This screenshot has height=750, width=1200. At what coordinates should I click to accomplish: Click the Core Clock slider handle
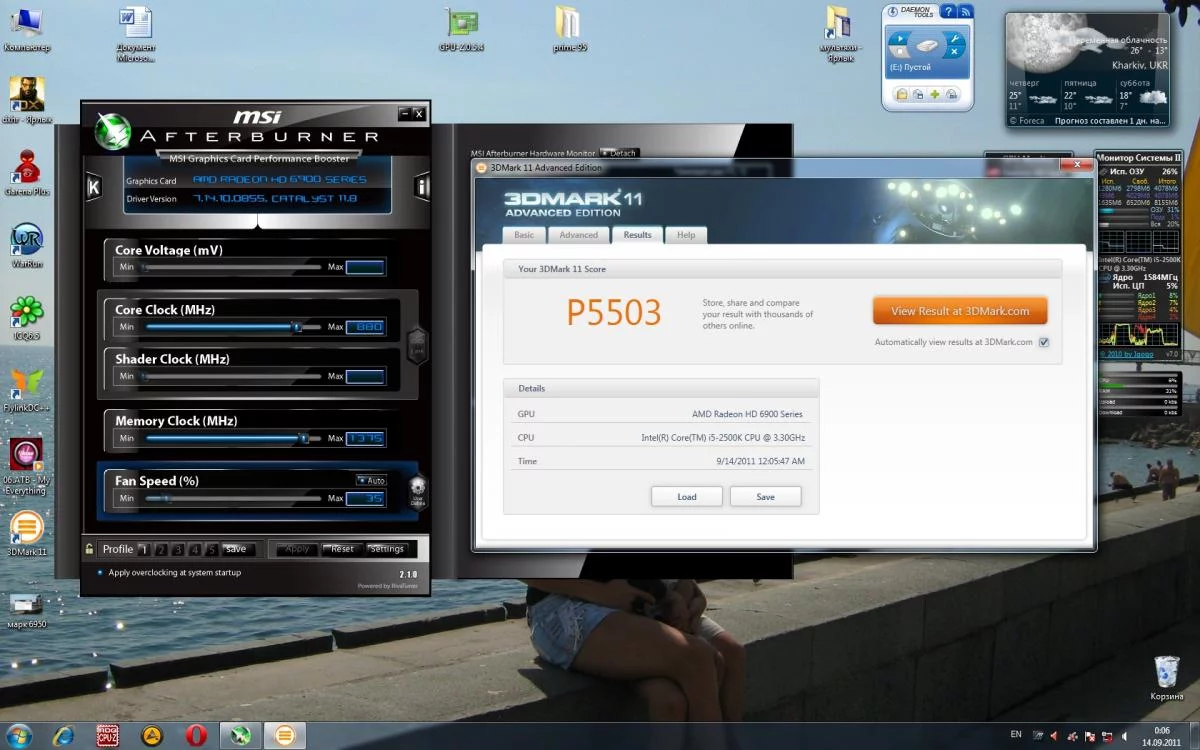point(296,327)
